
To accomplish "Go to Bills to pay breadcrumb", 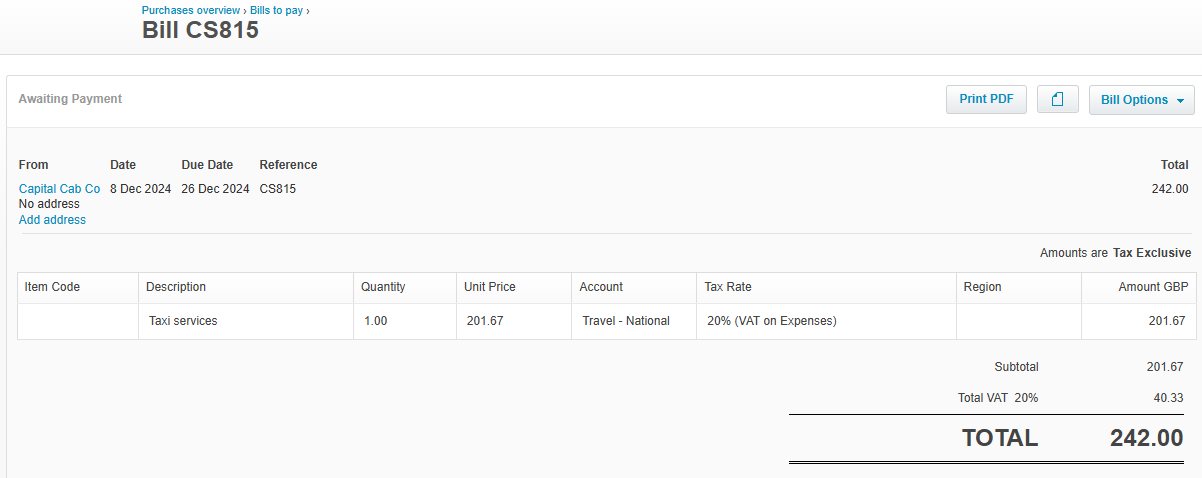I will (x=277, y=10).
